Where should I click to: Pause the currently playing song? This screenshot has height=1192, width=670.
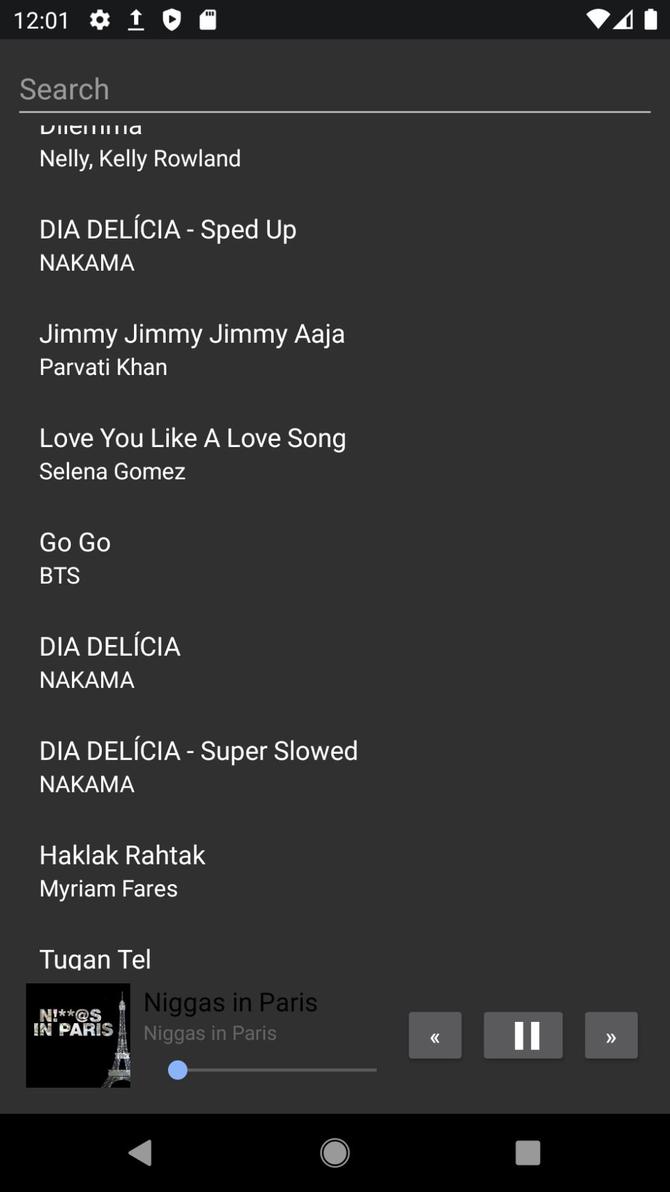tap(523, 1035)
